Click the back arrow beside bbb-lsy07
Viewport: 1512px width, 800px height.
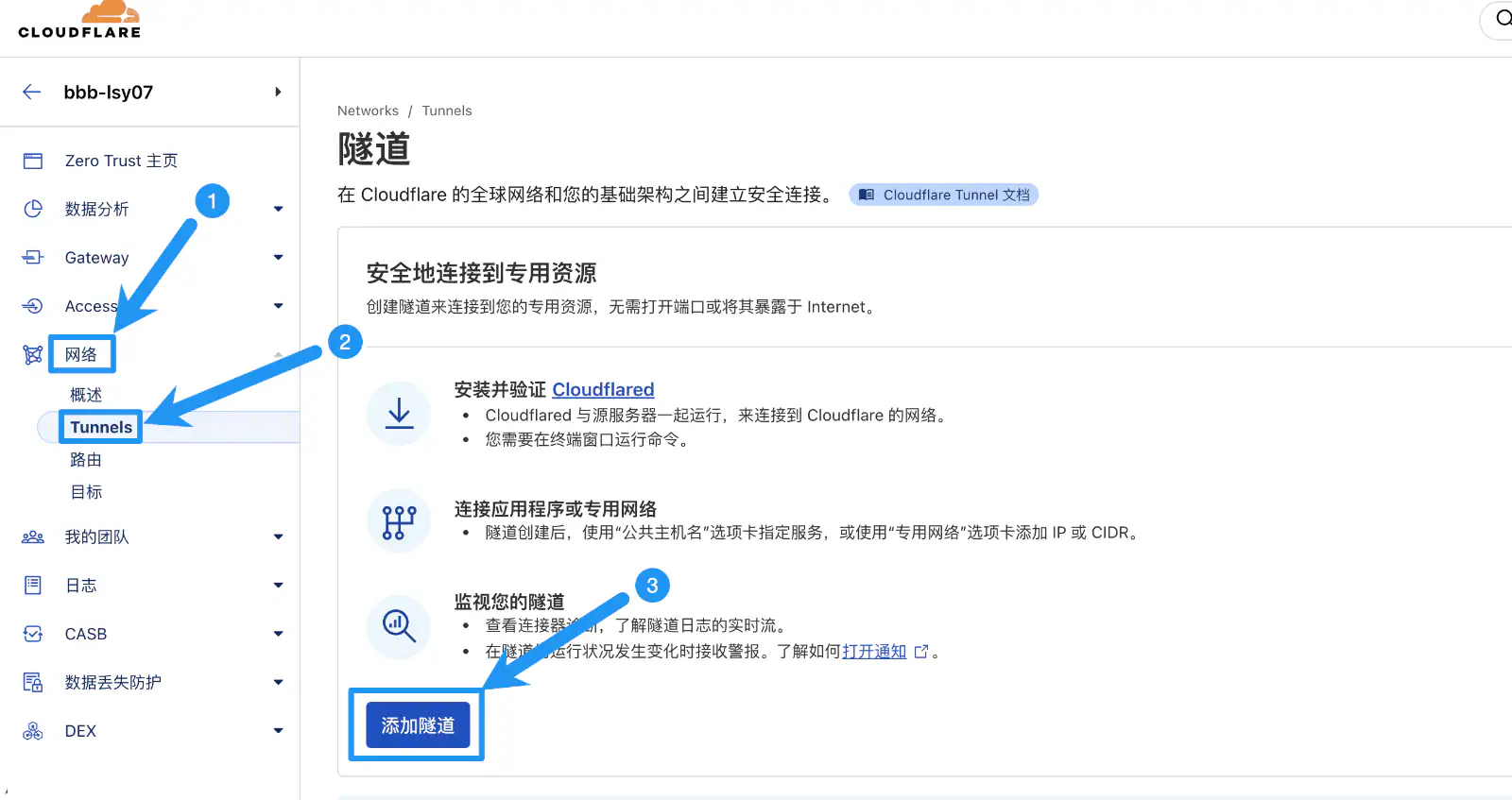32,92
